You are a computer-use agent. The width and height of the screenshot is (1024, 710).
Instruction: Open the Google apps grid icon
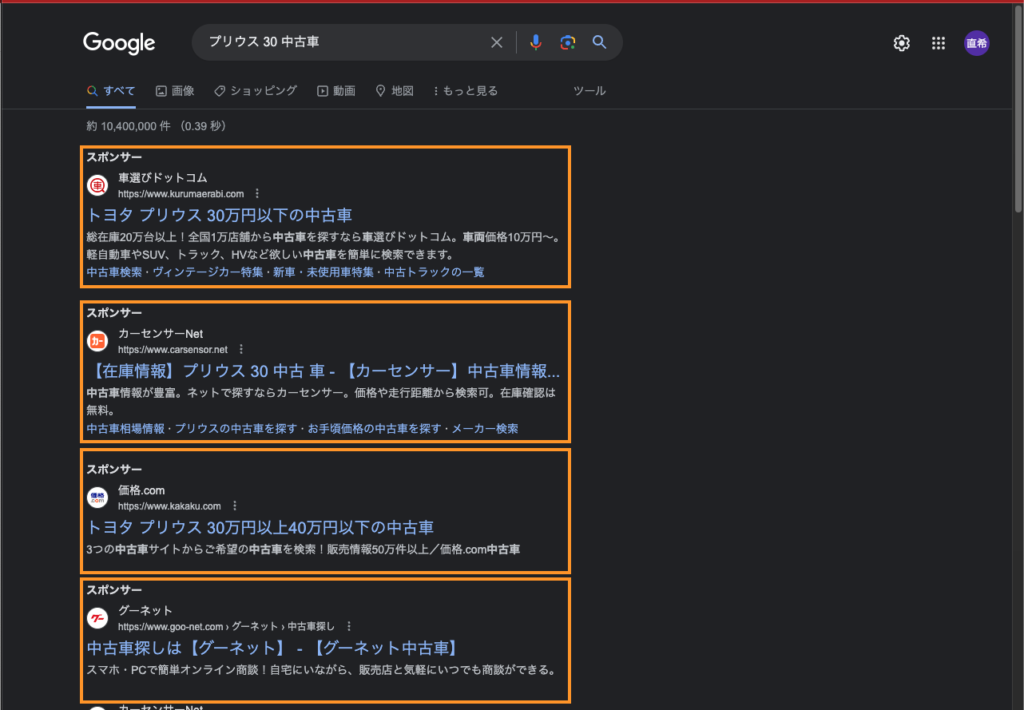(x=938, y=43)
